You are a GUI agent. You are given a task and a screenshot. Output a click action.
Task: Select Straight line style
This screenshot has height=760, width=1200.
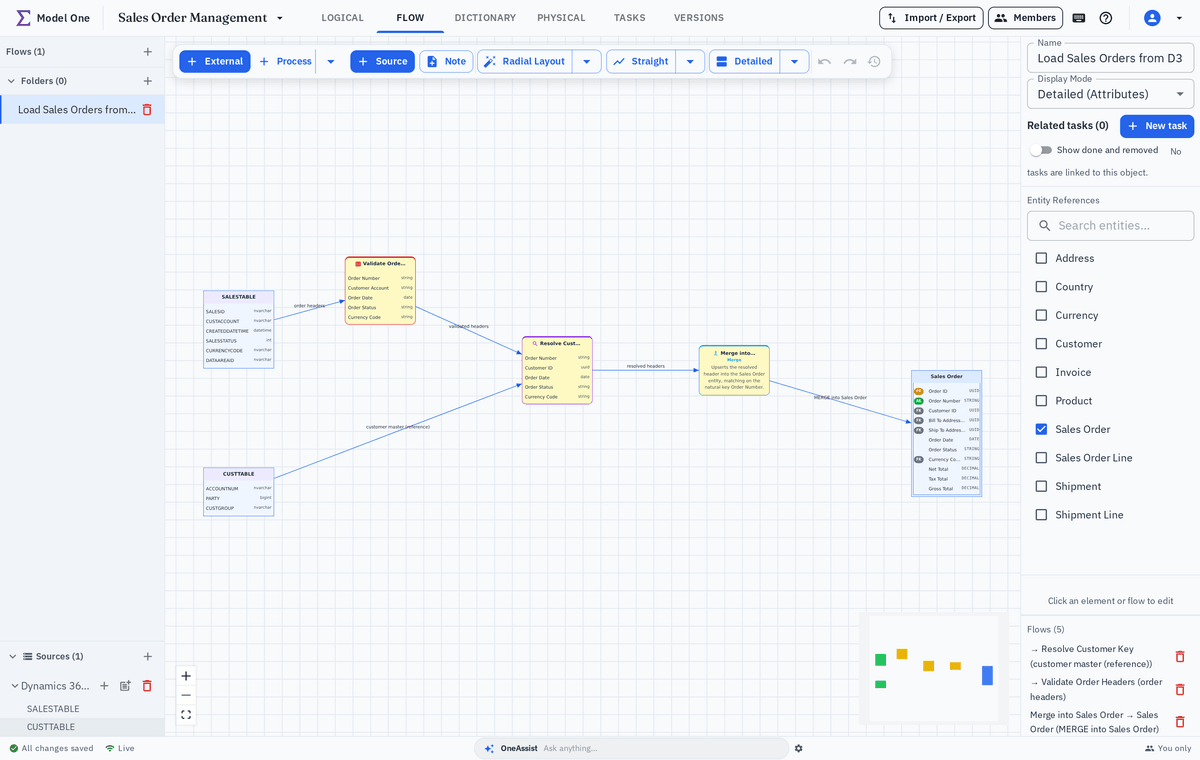click(641, 61)
